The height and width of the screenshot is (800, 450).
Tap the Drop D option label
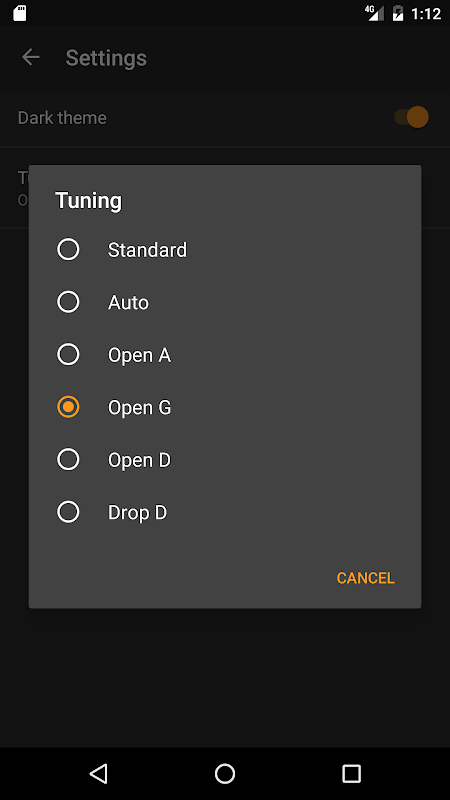137,513
